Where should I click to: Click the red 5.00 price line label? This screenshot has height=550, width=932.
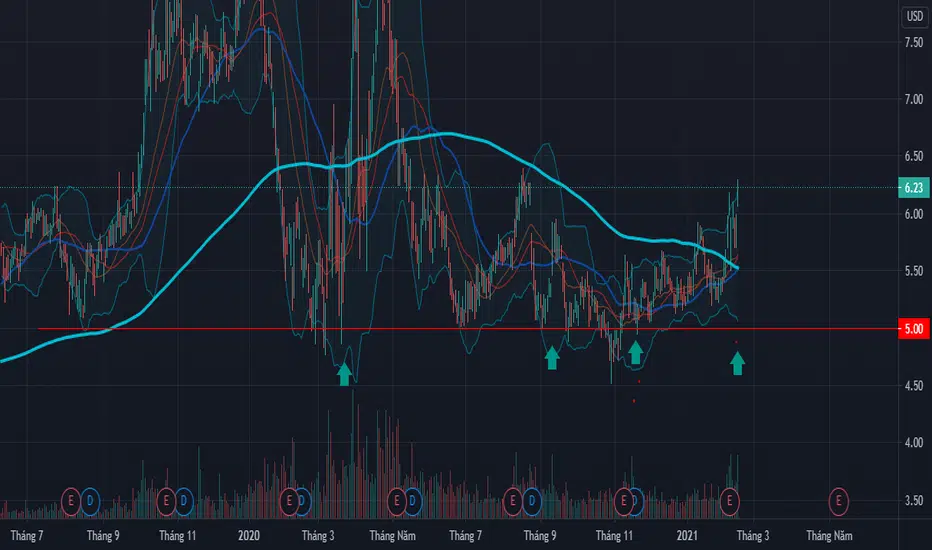(x=914, y=328)
